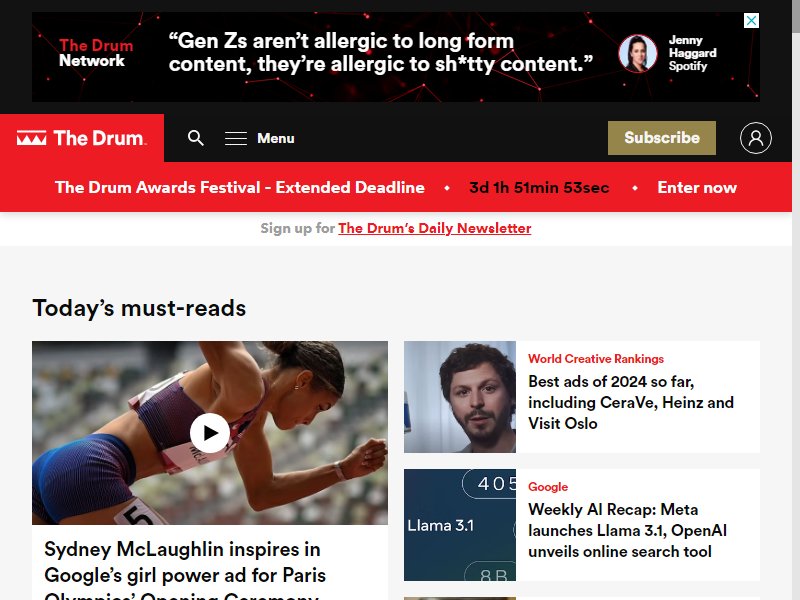
Task: Open the hamburger Menu icon
Action: tap(236, 138)
